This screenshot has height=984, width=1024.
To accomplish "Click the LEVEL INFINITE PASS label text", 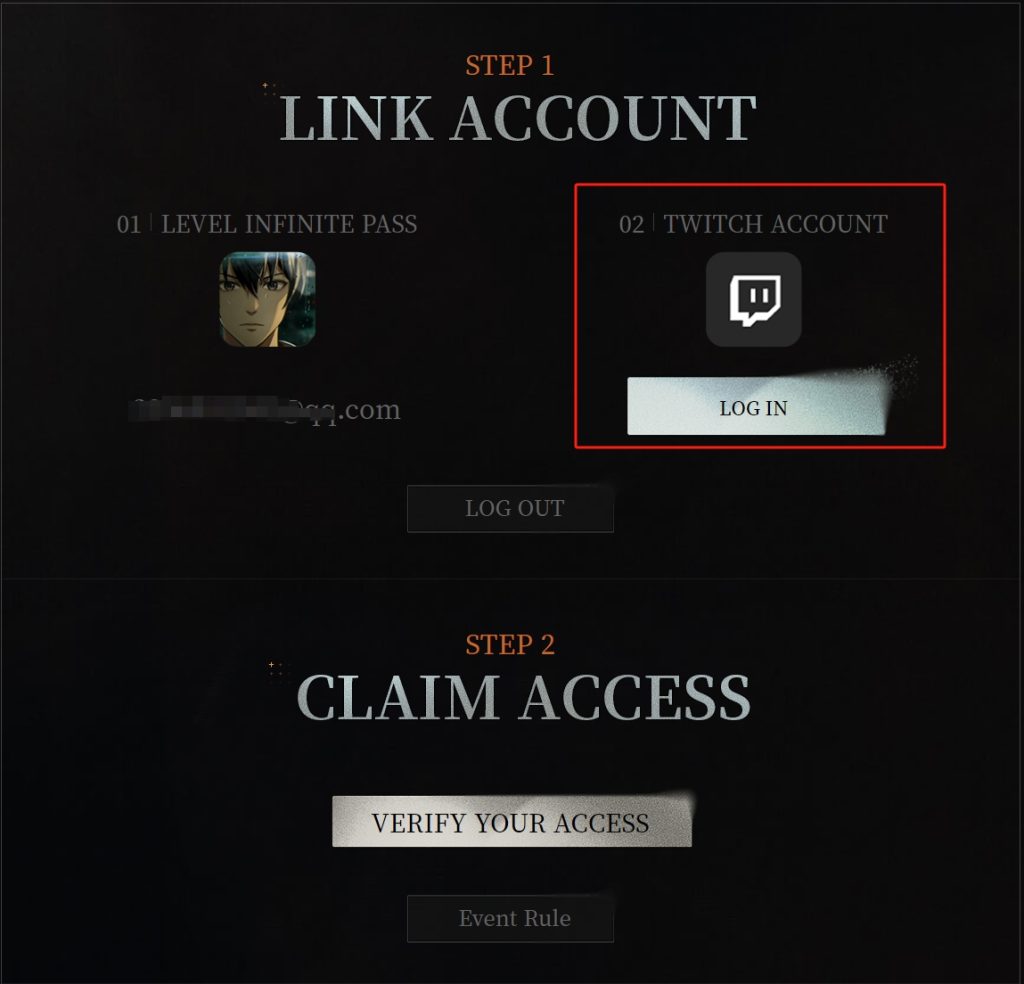I will click(x=289, y=224).
